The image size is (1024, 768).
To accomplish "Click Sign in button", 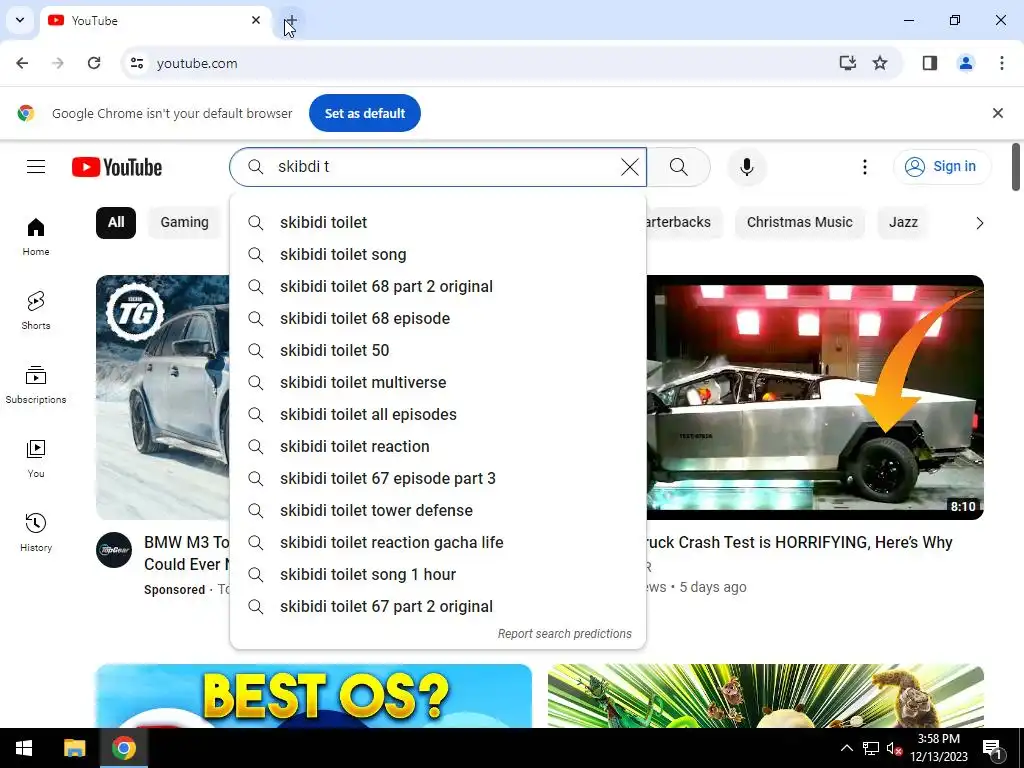I will [941, 167].
